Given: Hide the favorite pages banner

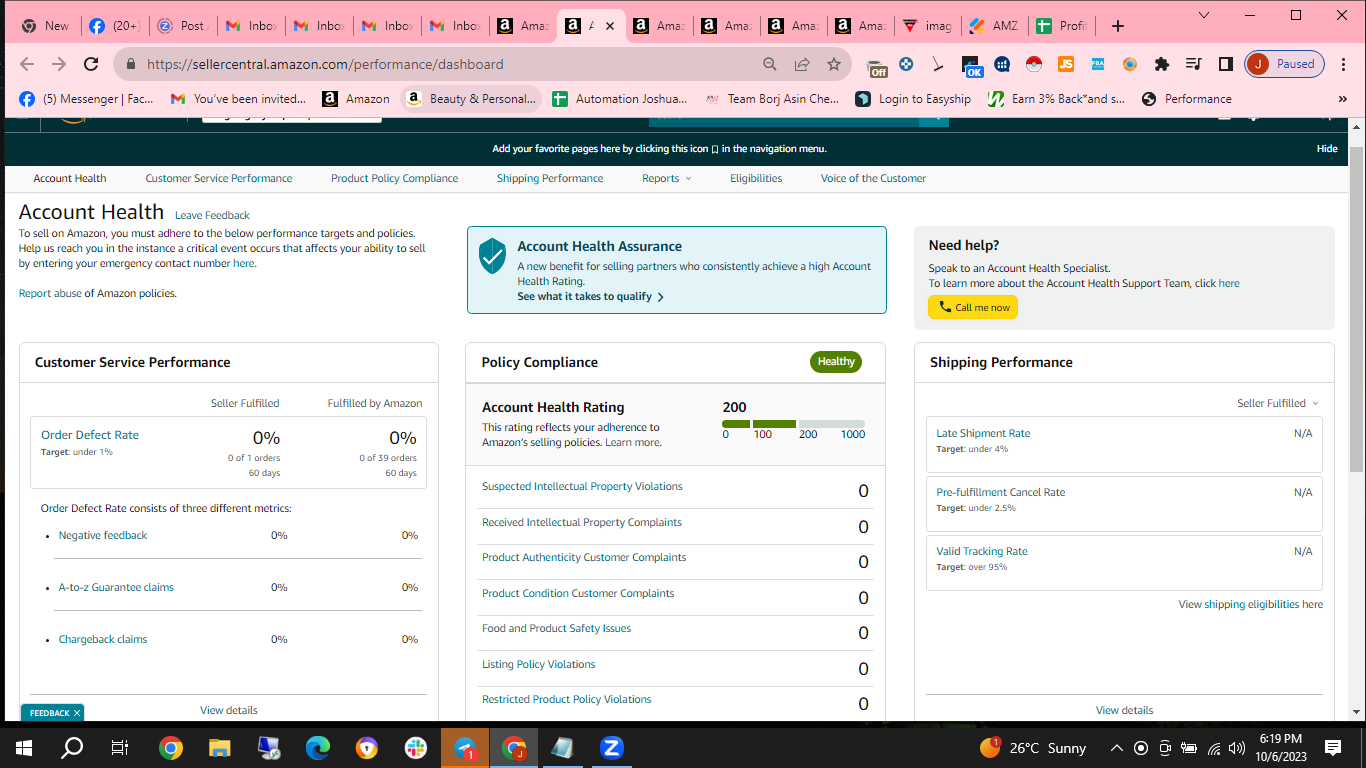Looking at the screenshot, I should 1327,149.
